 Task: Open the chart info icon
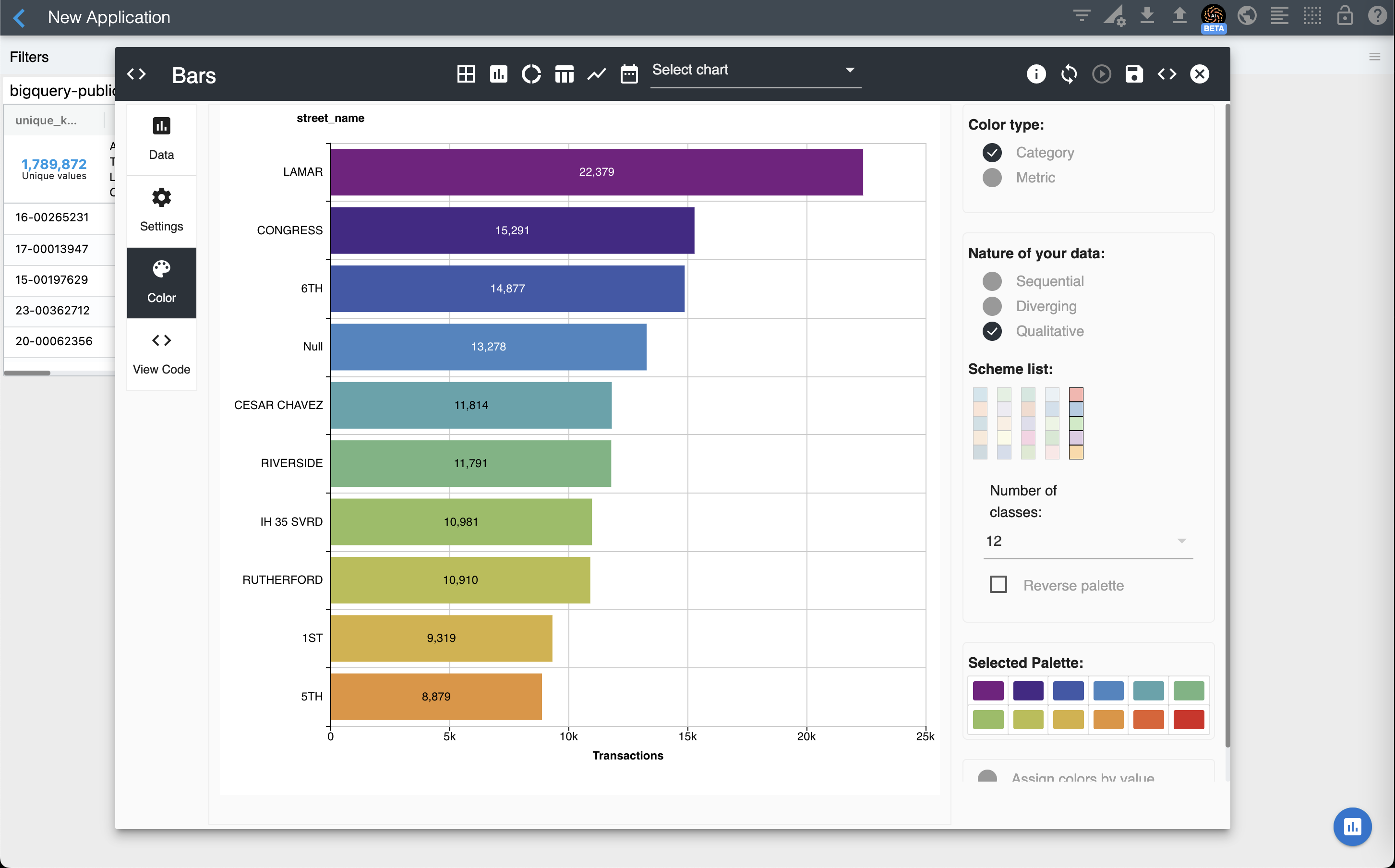[1036, 74]
